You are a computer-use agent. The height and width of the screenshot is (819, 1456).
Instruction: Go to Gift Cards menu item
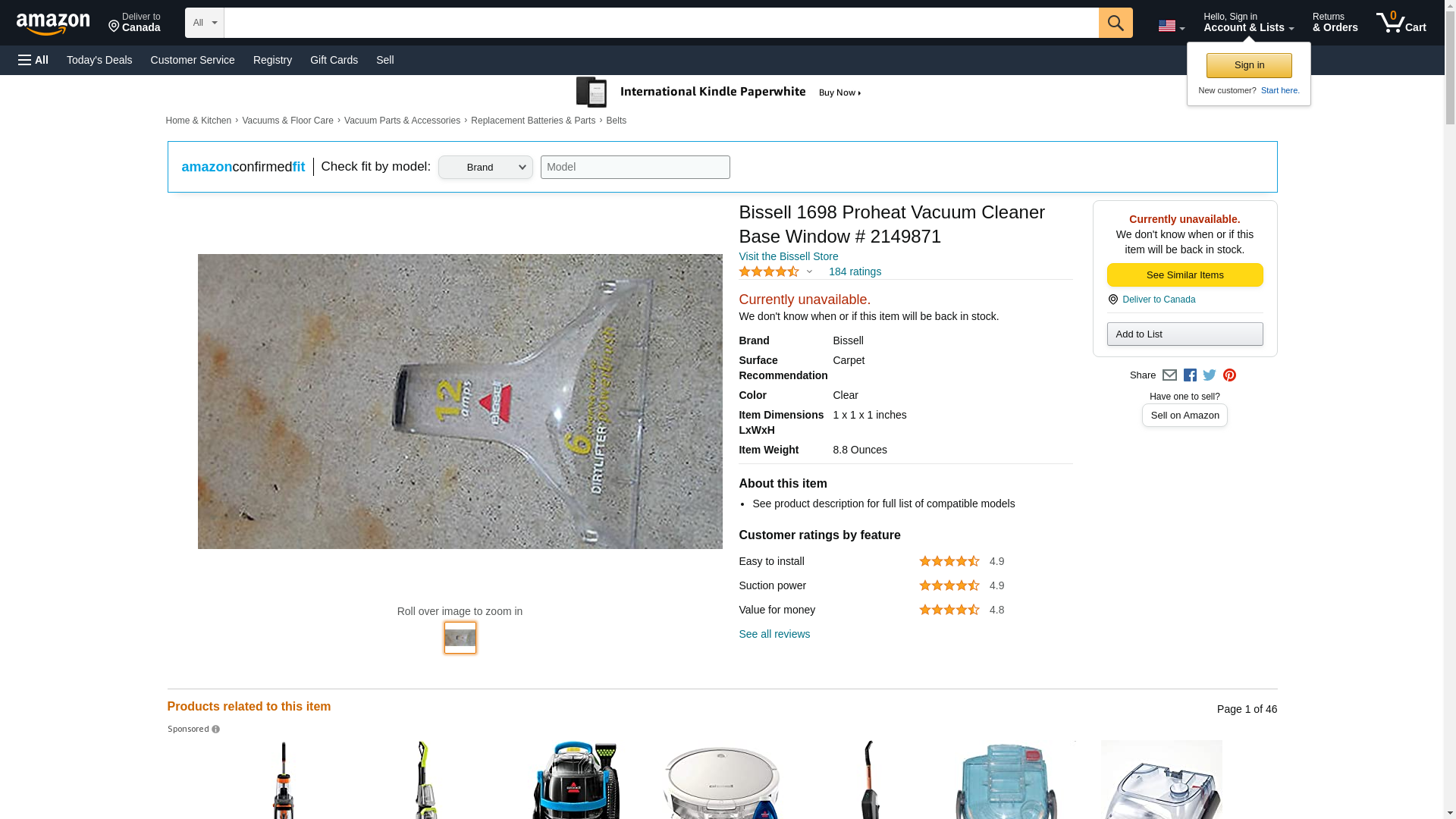[334, 60]
